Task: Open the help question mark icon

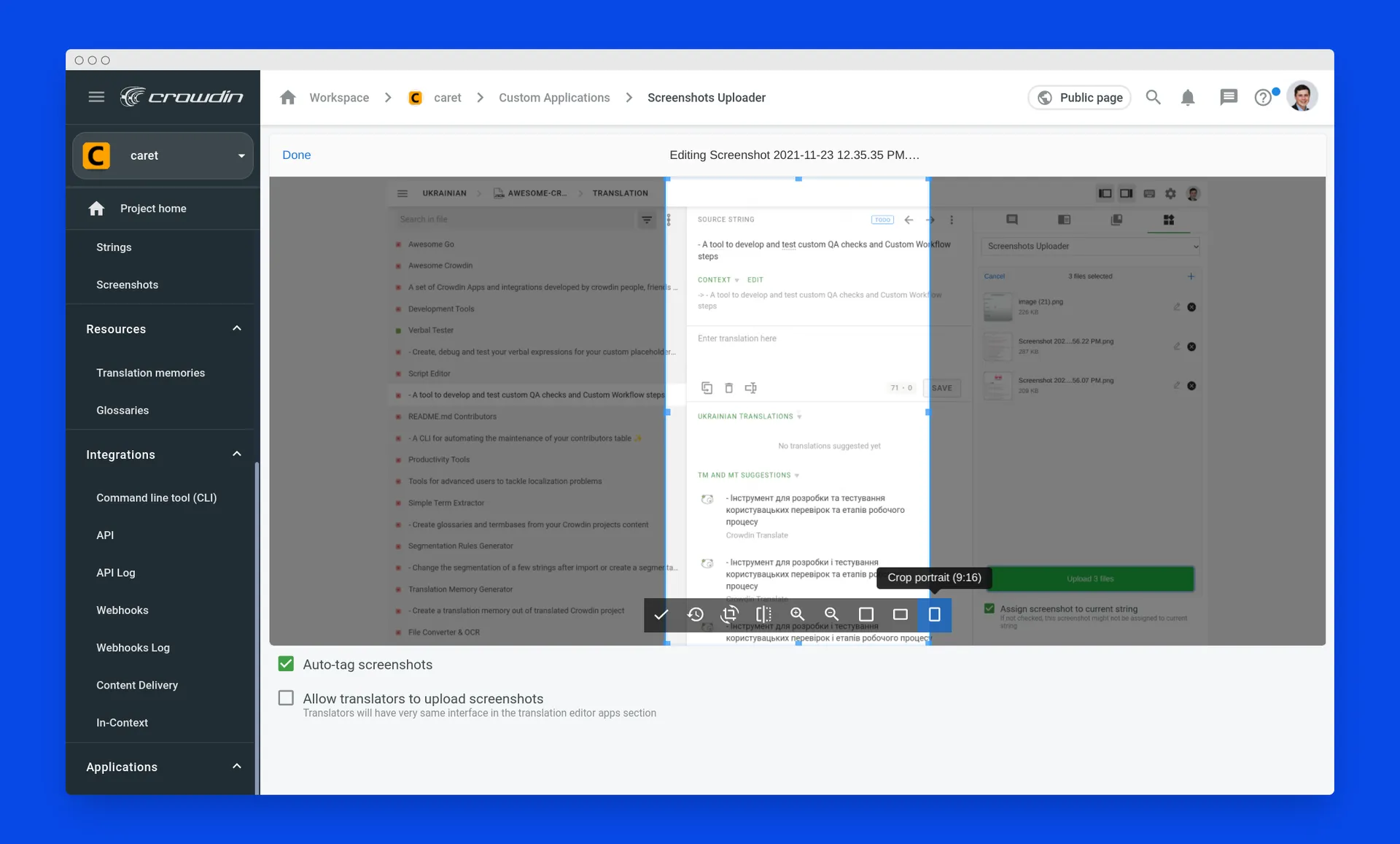Action: [1264, 97]
